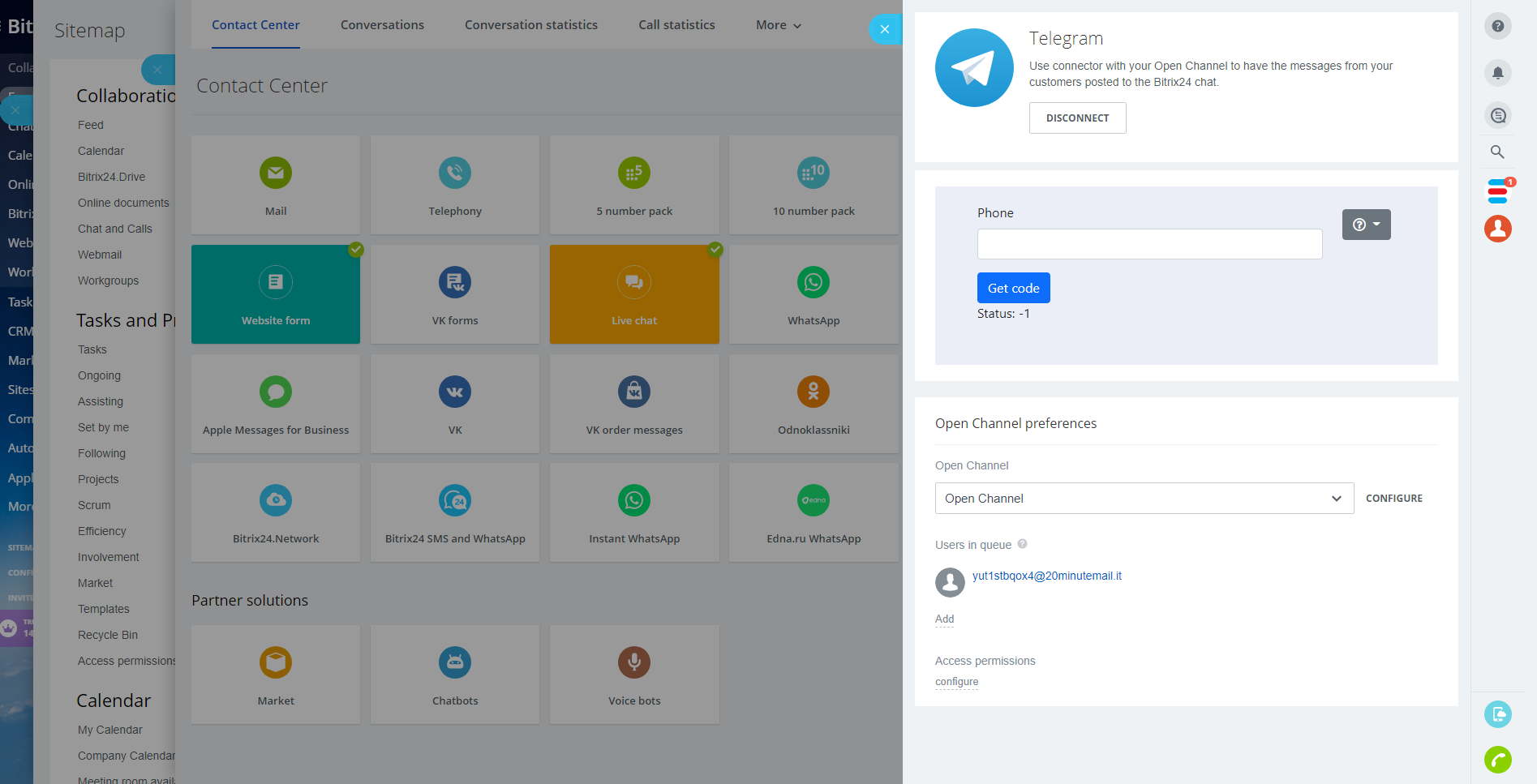The width and height of the screenshot is (1537, 784).
Task: Open the Voice bots partner solution
Action: pyautogui.click(x=634, y=675)
